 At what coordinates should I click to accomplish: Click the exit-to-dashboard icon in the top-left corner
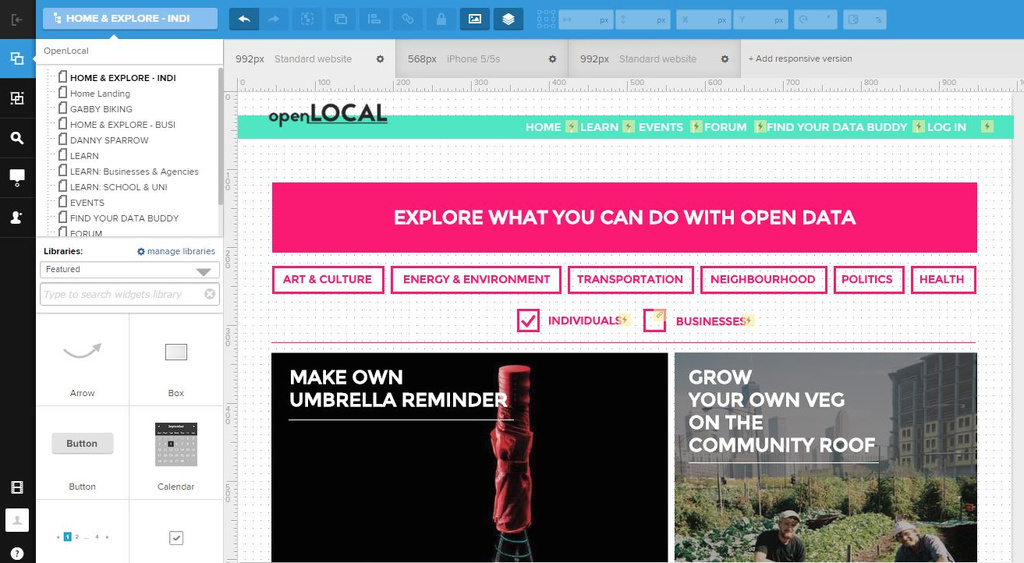coord(17,19)
